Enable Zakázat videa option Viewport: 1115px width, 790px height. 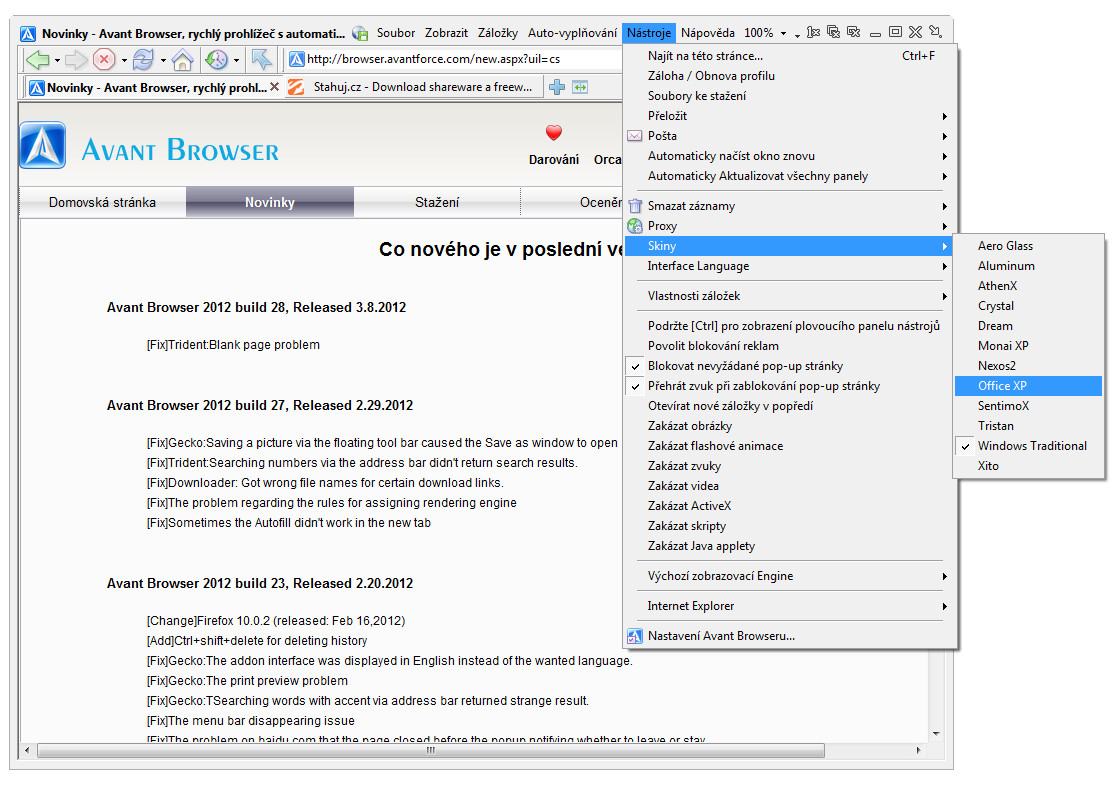790,486
